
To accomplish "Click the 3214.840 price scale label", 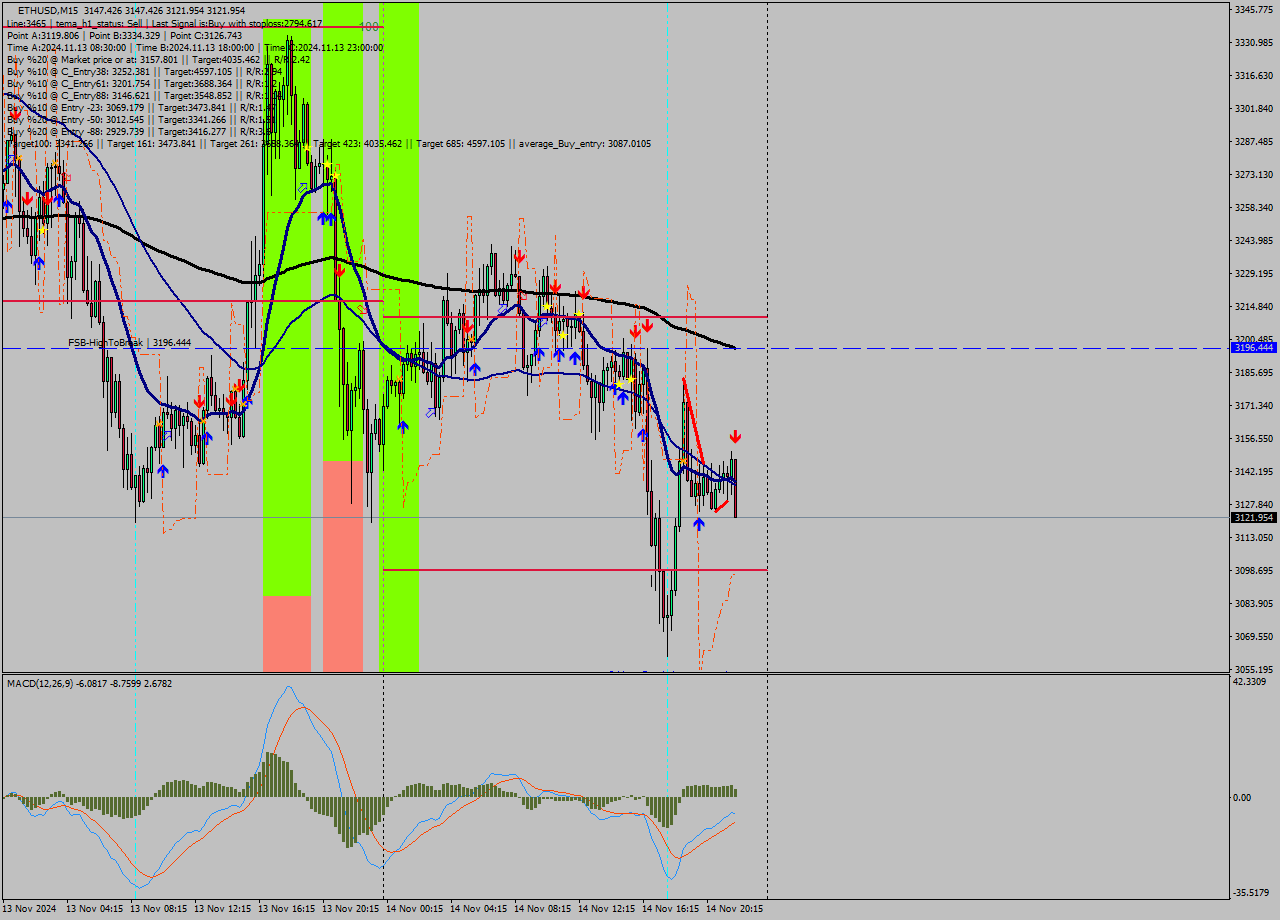I will [x=1256, y=306].
